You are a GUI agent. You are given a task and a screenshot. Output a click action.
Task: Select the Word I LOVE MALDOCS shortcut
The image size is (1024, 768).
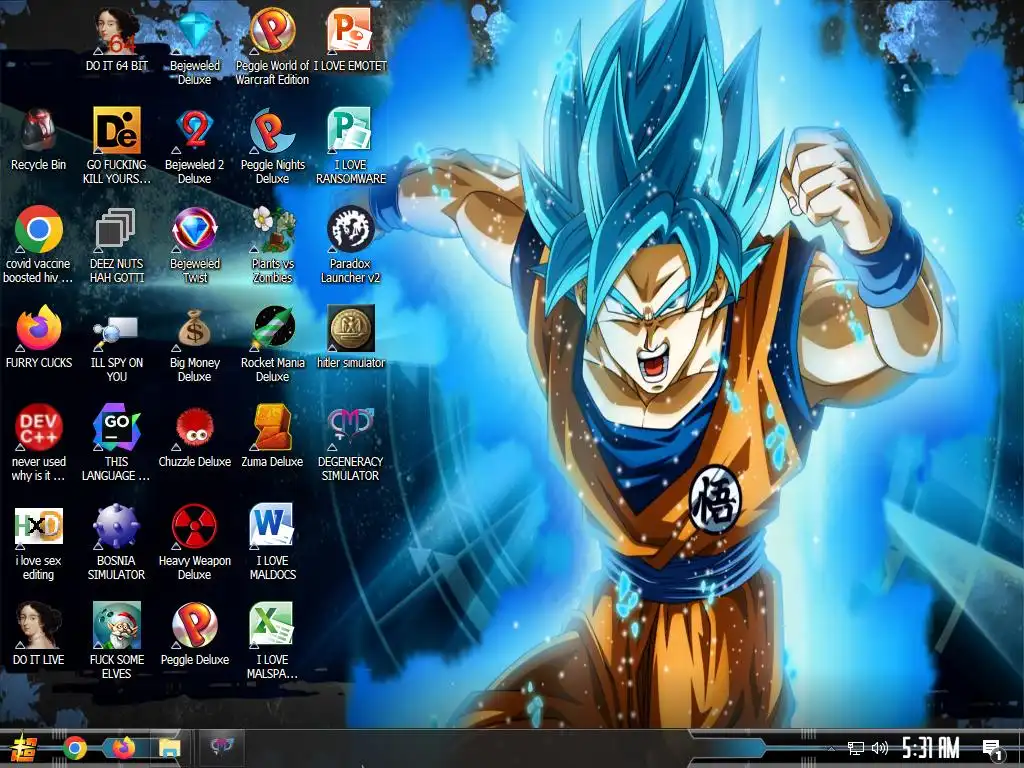pos(272,542)
